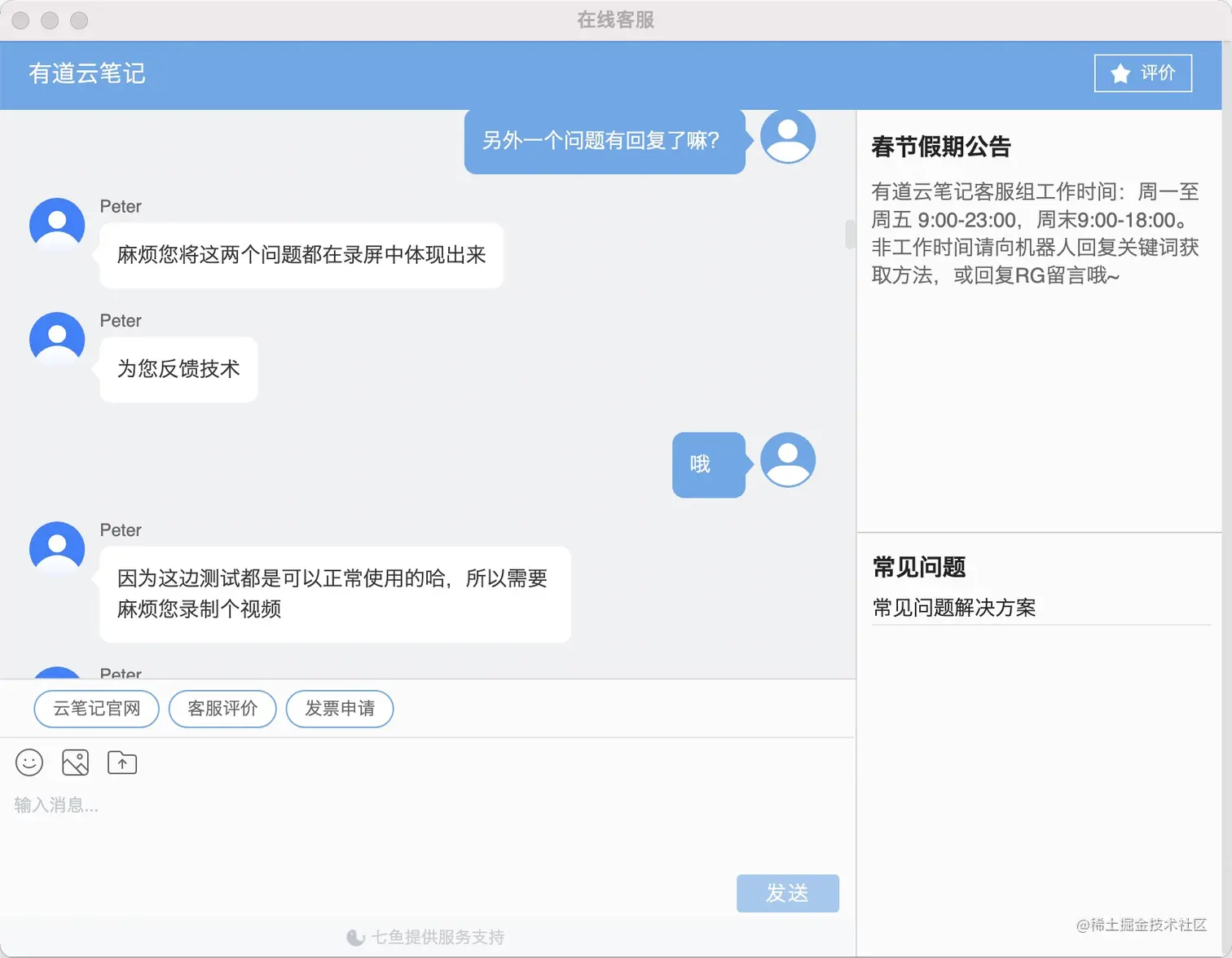Image resolution: width=1232 pixels, height=958 pixels.
Task: Click the message bubble 另外一个问题有回复了嘛？
Action: (x=605, y=141)
